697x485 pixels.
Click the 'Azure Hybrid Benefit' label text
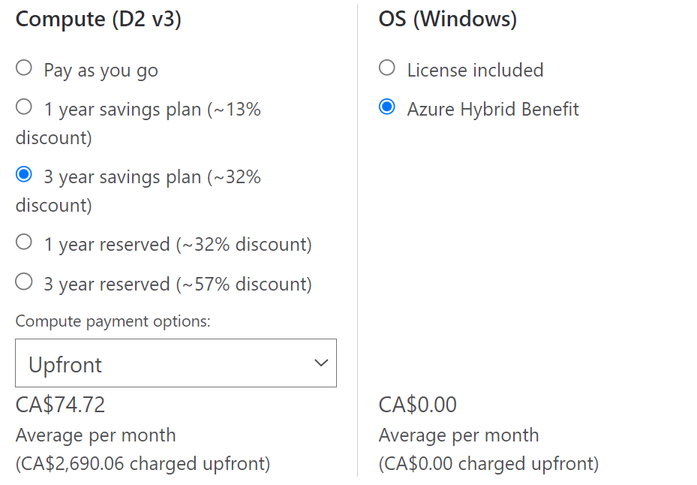(x=492, y=109)
